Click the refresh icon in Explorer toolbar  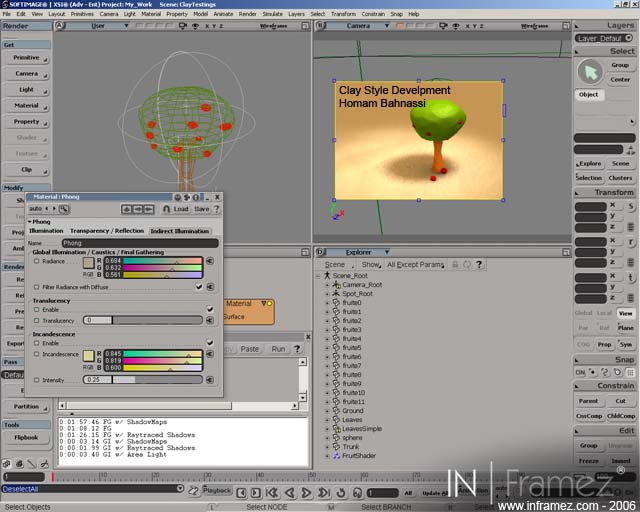[467, 264]
